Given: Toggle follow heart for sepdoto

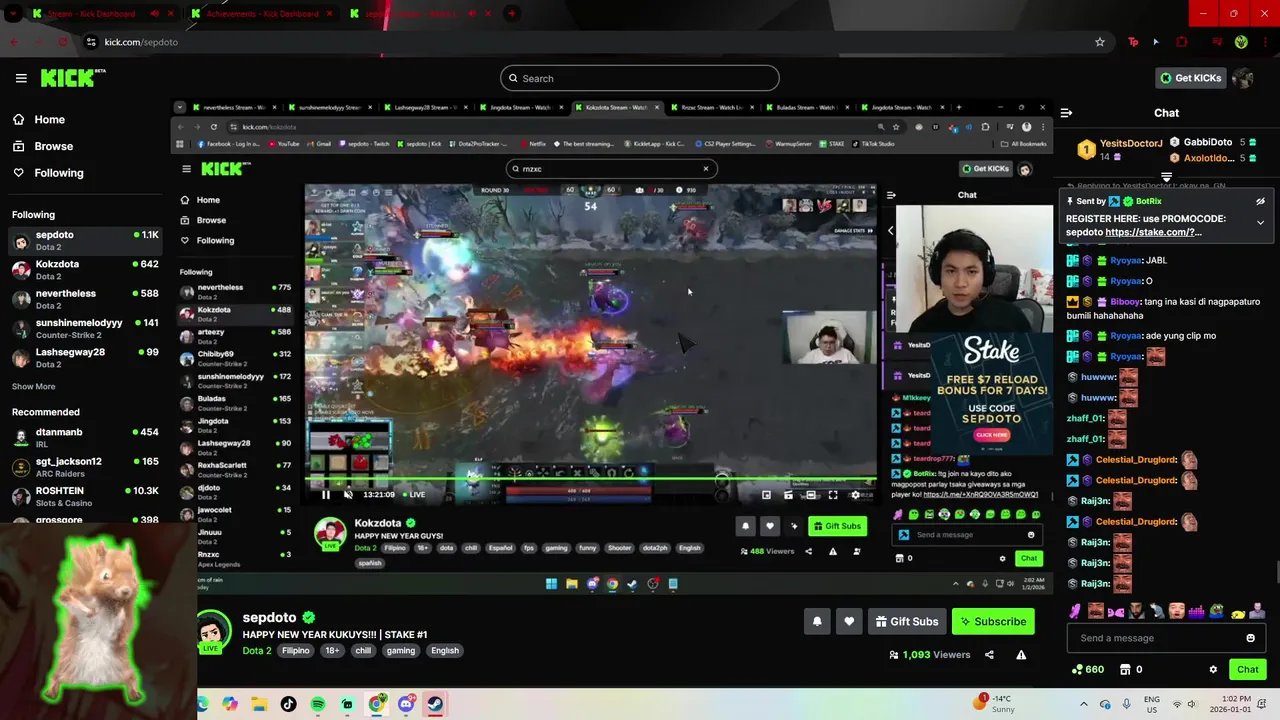Looking at the screenshot, I should (849, 621).
